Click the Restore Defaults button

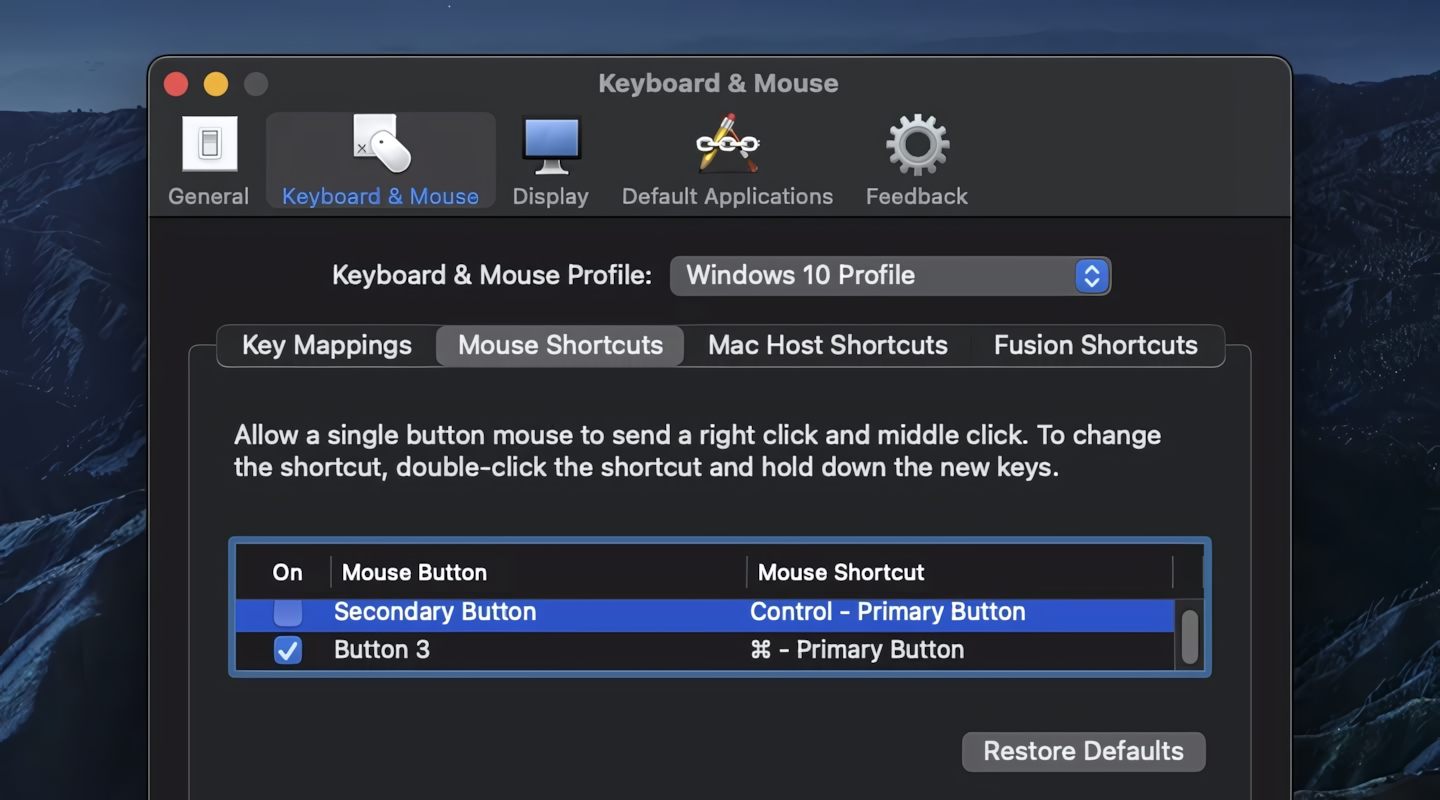(x=1083, y=752)
